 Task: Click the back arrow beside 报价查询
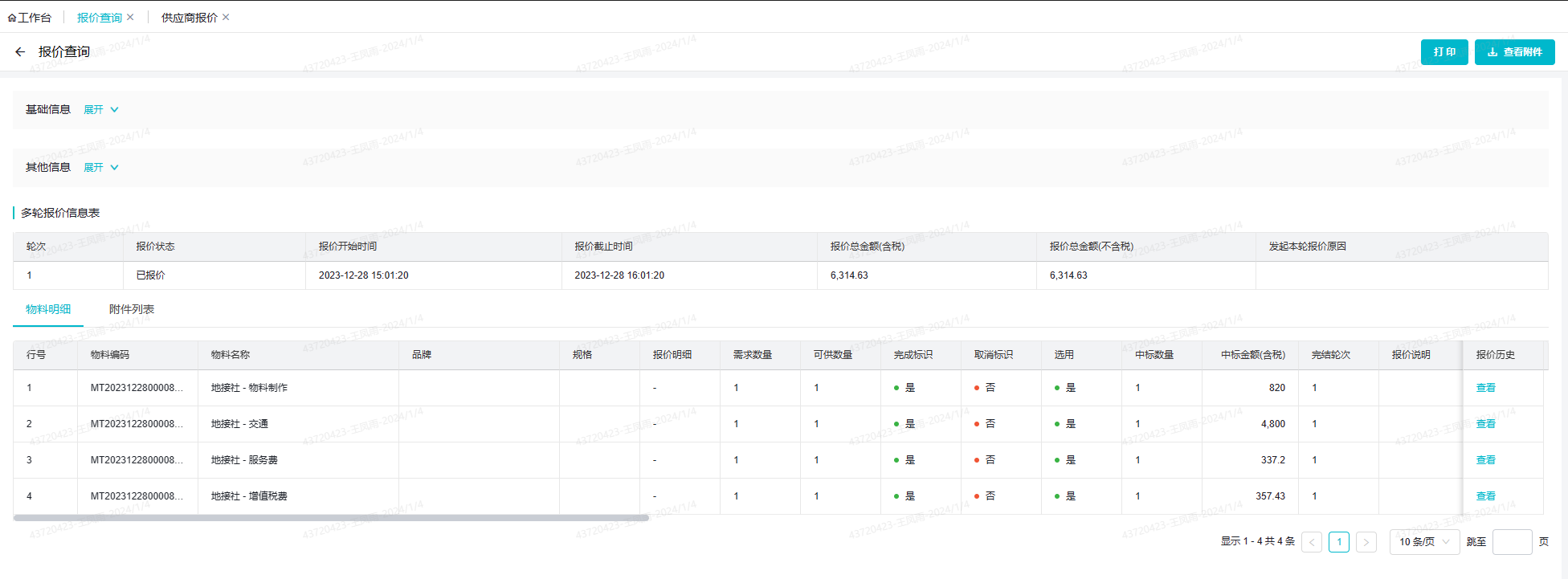[20, 52]
